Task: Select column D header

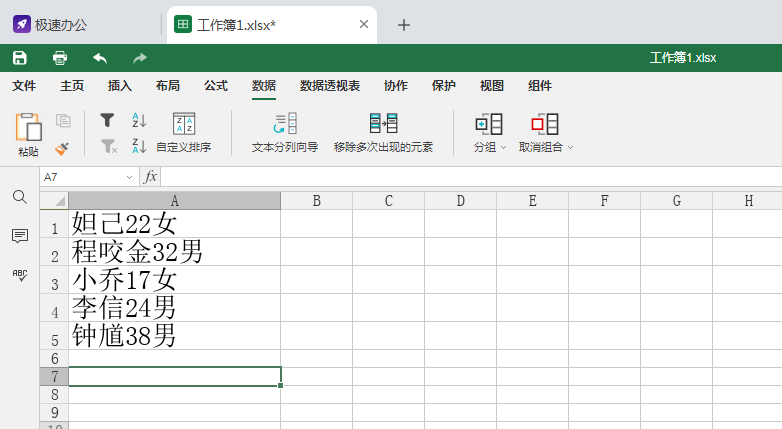Action: coord(460,201)
